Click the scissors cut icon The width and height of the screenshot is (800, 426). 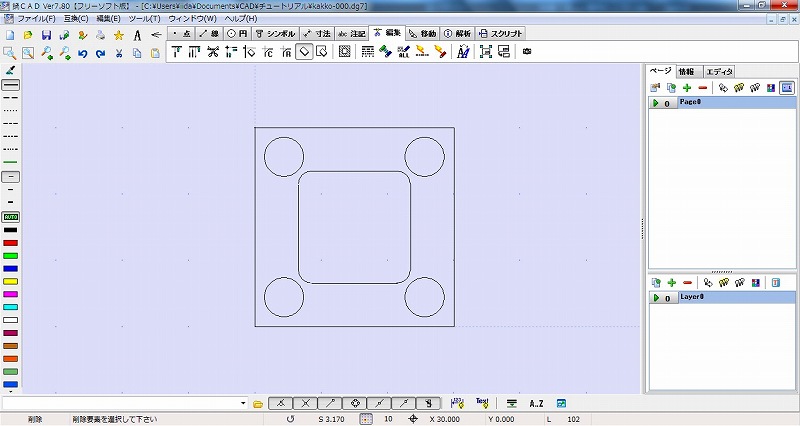(119, 53)
